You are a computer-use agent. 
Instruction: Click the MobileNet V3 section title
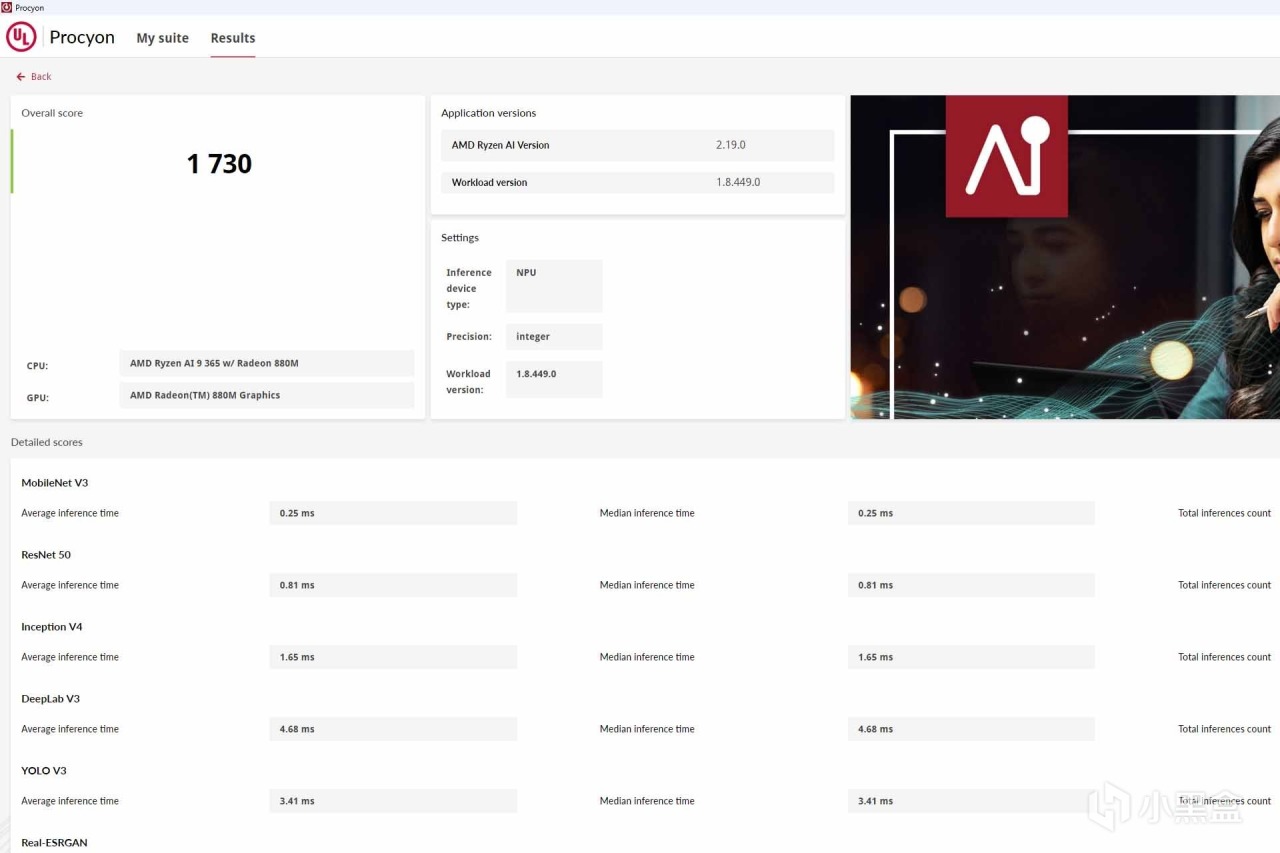coord(55,483)
